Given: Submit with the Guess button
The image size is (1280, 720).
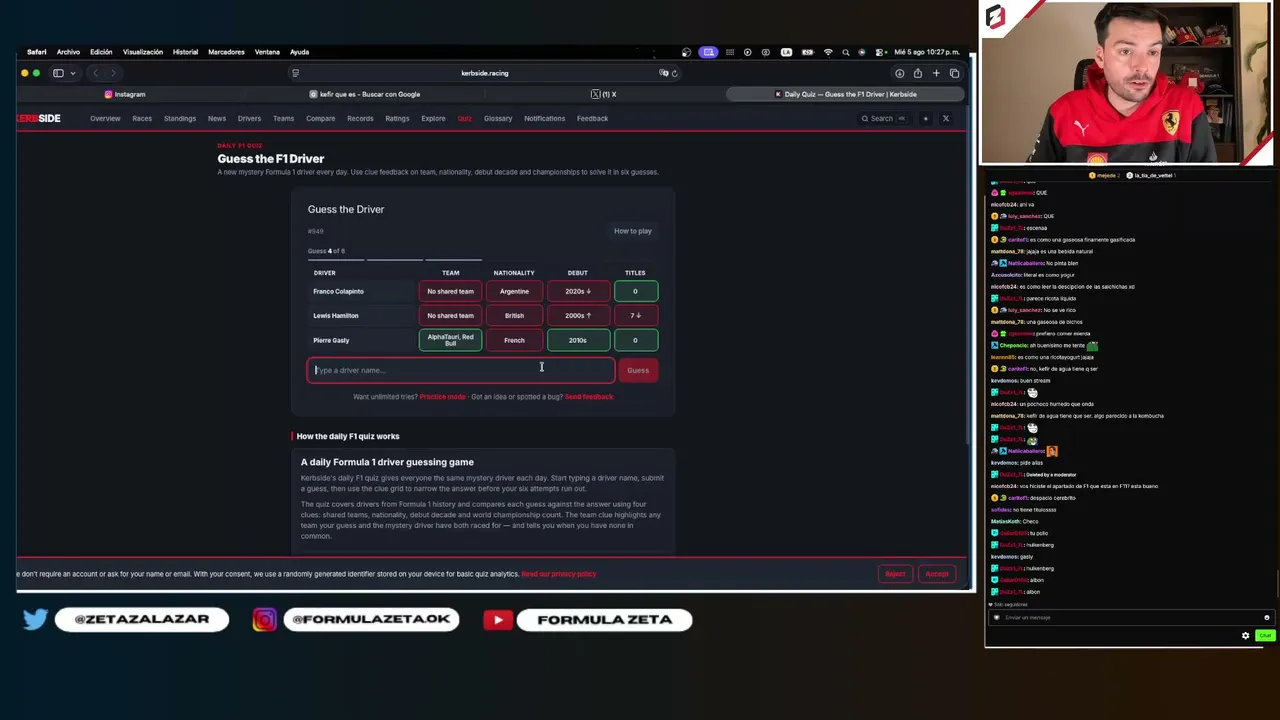Looking at the screenshot, I should tap(638, 370).
